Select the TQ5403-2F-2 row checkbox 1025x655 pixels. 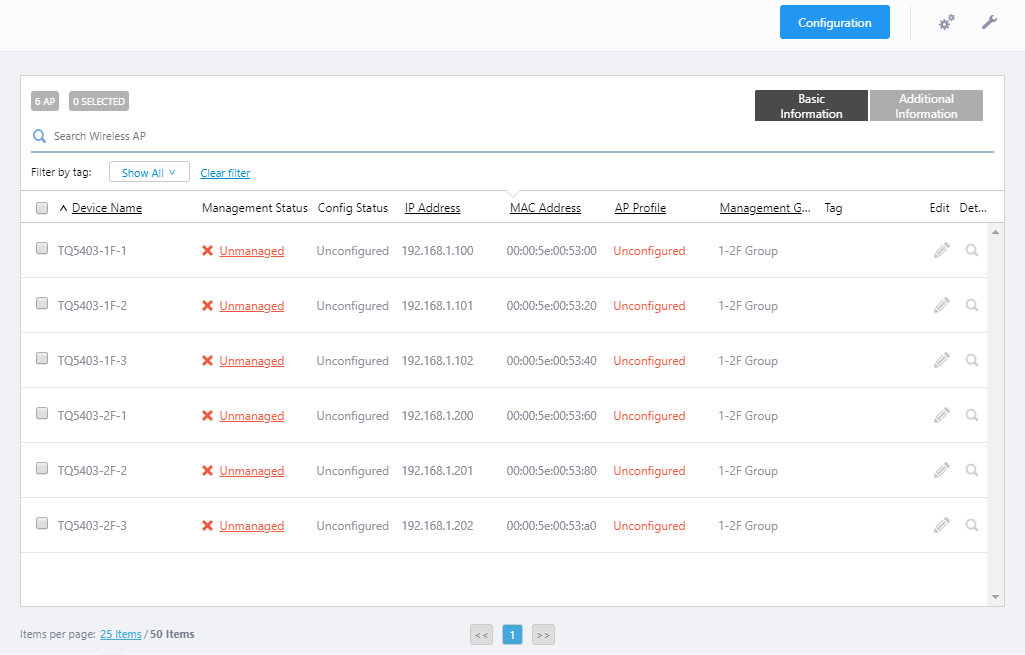coord(42,469)
